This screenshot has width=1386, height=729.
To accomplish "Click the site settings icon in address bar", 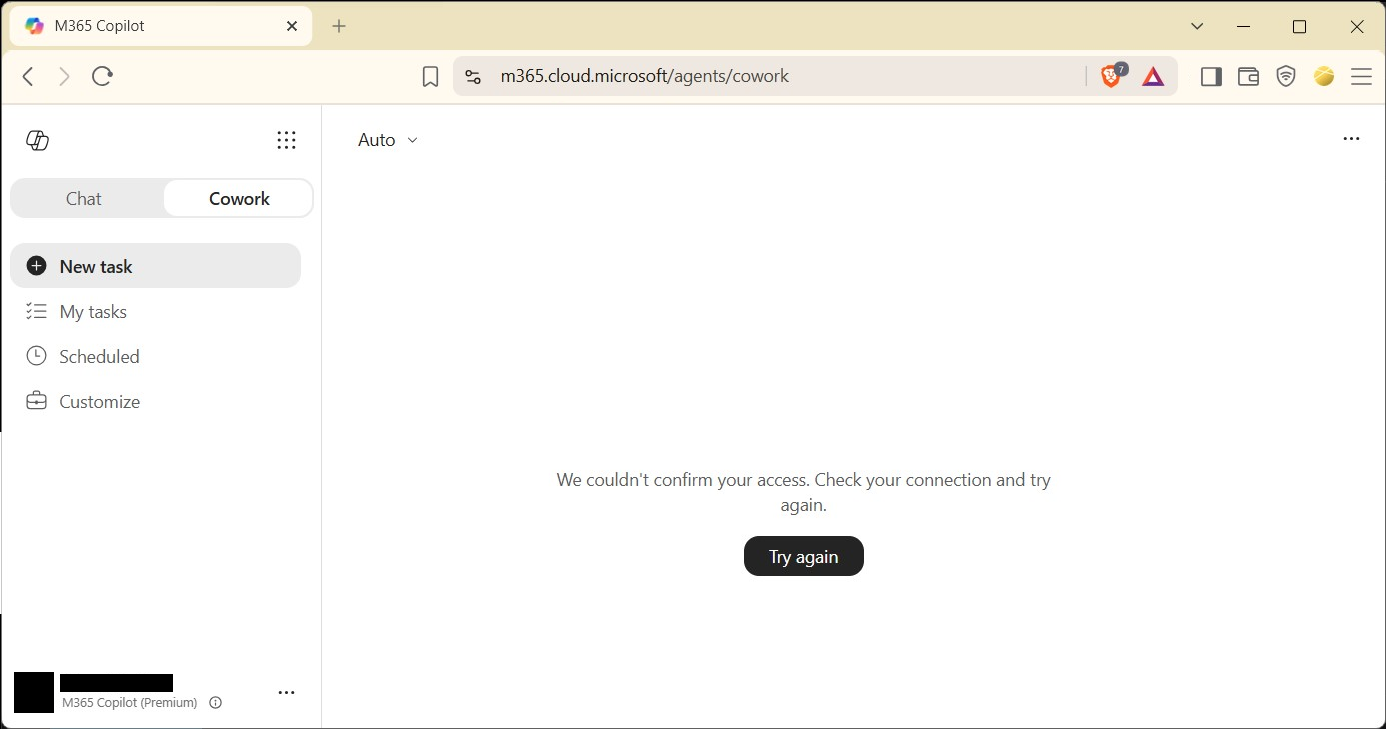I will (473, 76).
